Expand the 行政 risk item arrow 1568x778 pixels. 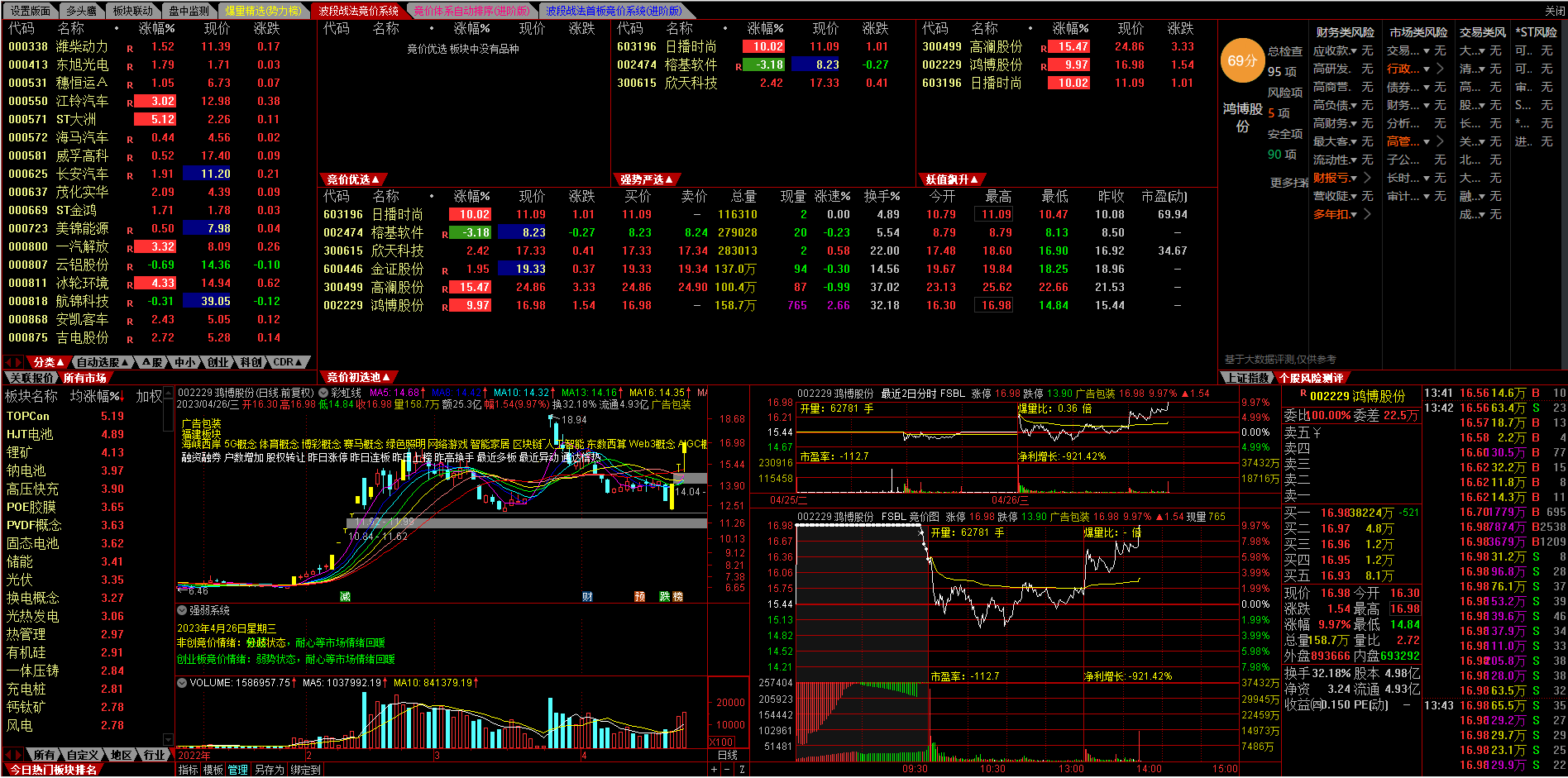pos(1427,69)
